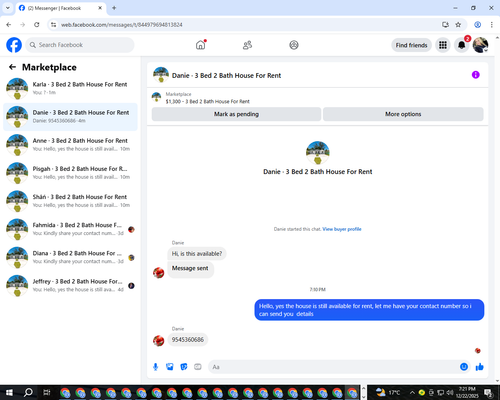Click the microphone voice clip icon

point(155,367)
